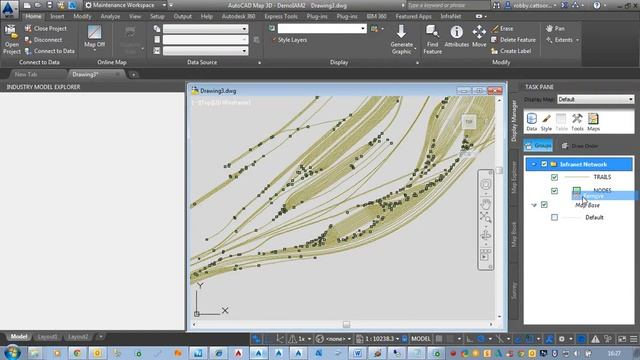Click the keyword search input field
The height and width of the screenshot is (360, 640).
point(447,5)
